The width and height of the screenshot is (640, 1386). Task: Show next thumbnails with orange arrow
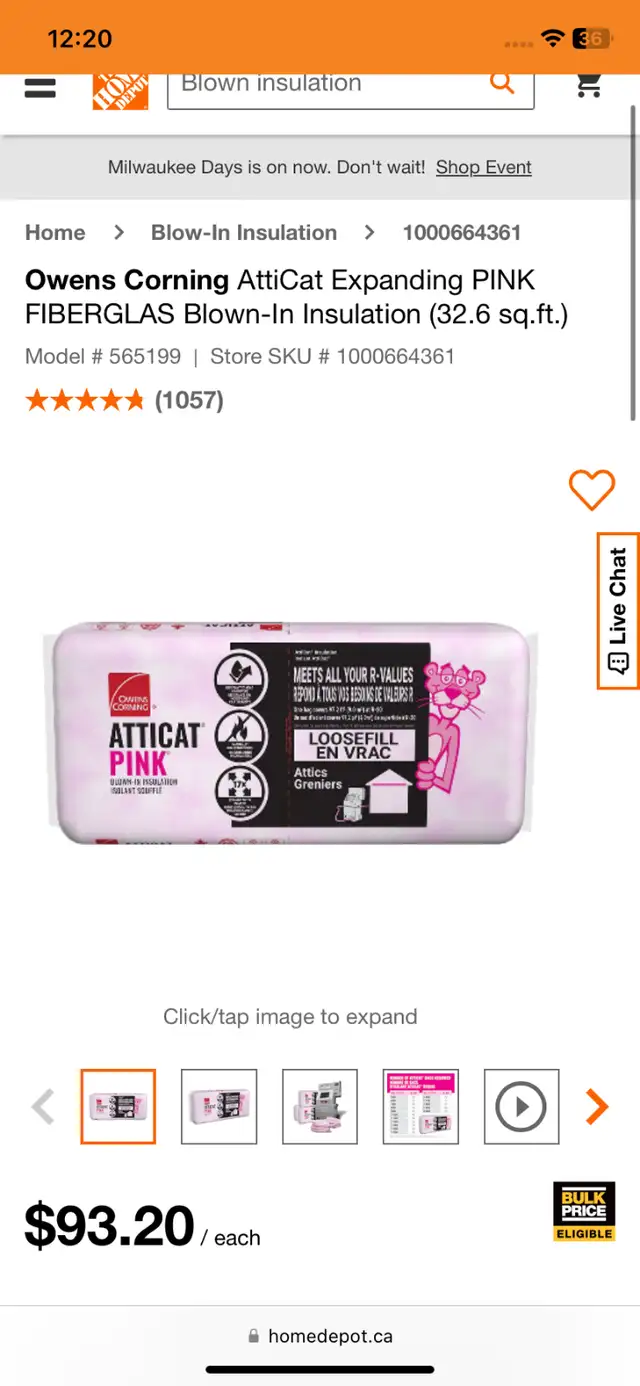click(x=597, y=1106)
